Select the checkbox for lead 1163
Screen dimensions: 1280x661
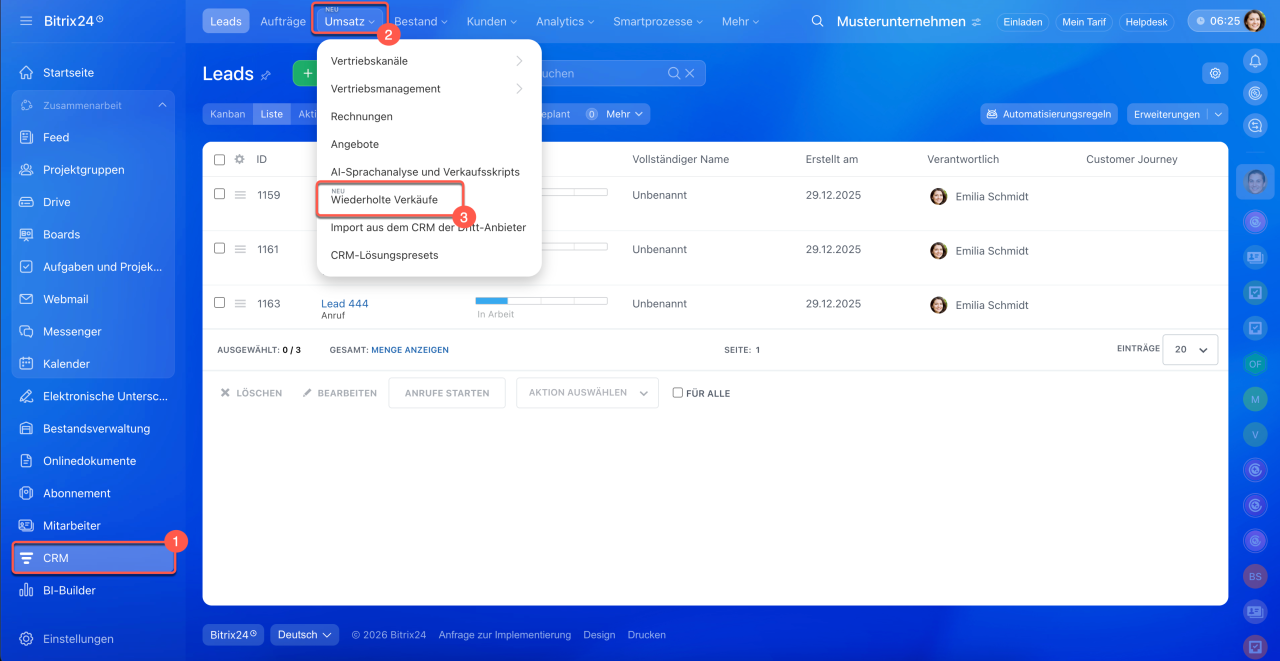point(220,303)
